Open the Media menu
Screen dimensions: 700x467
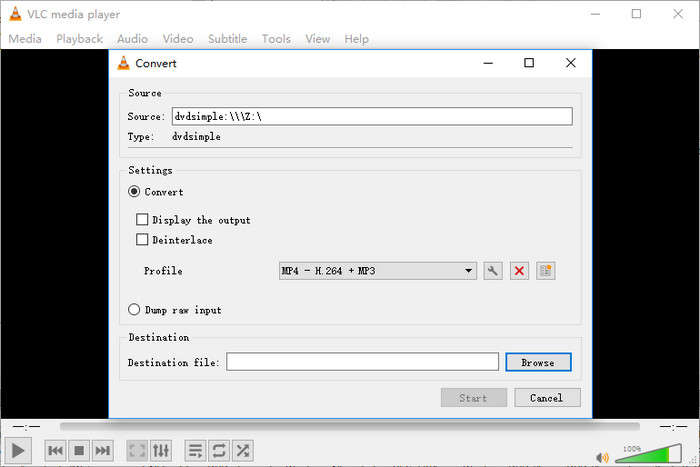click(25, 39)
